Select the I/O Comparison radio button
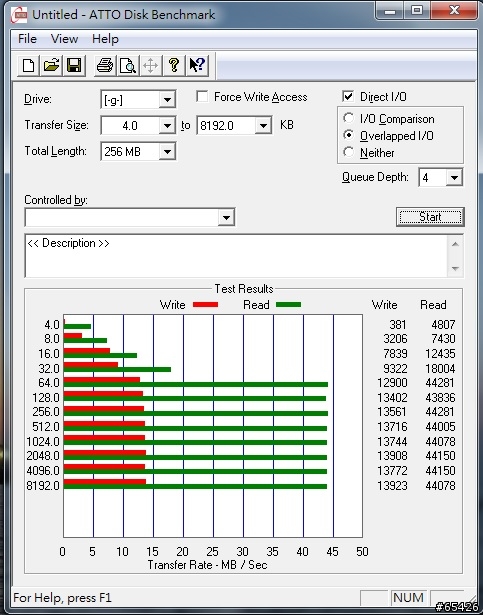The width and height of the screenshot is (483, 615). pos(348,118)
